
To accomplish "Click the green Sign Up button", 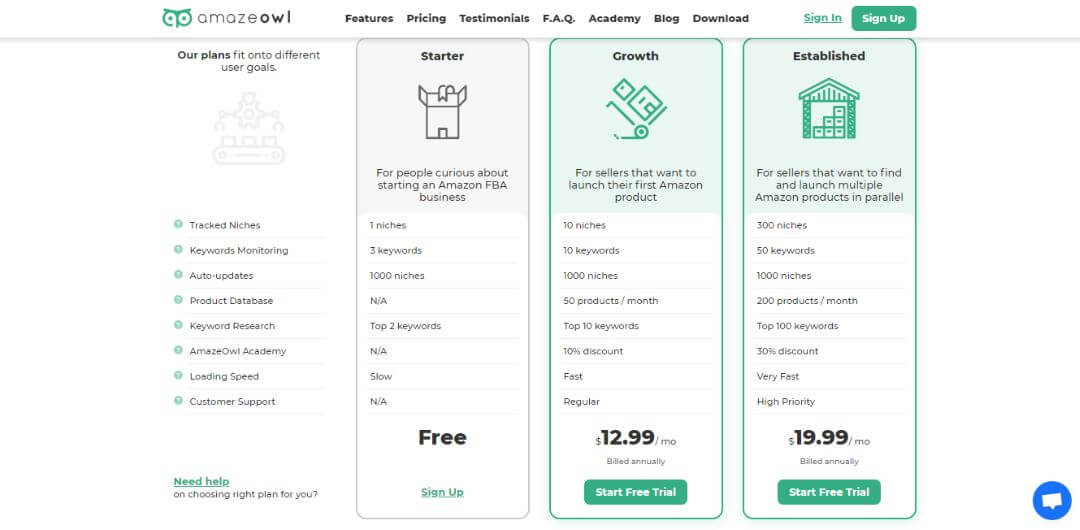I will [884, 19].
